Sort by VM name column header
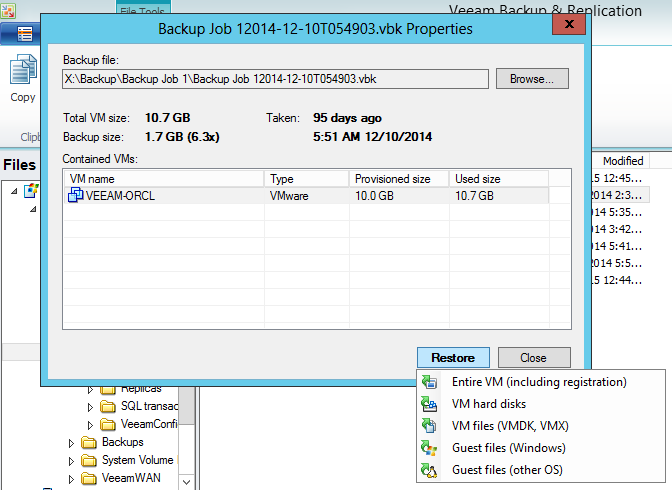The height and width of the screenshot is (490, 672). coord(164,179)
